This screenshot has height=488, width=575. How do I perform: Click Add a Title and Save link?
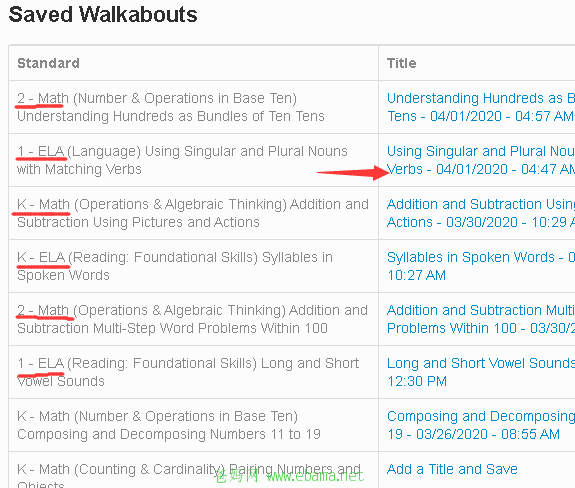452,469
